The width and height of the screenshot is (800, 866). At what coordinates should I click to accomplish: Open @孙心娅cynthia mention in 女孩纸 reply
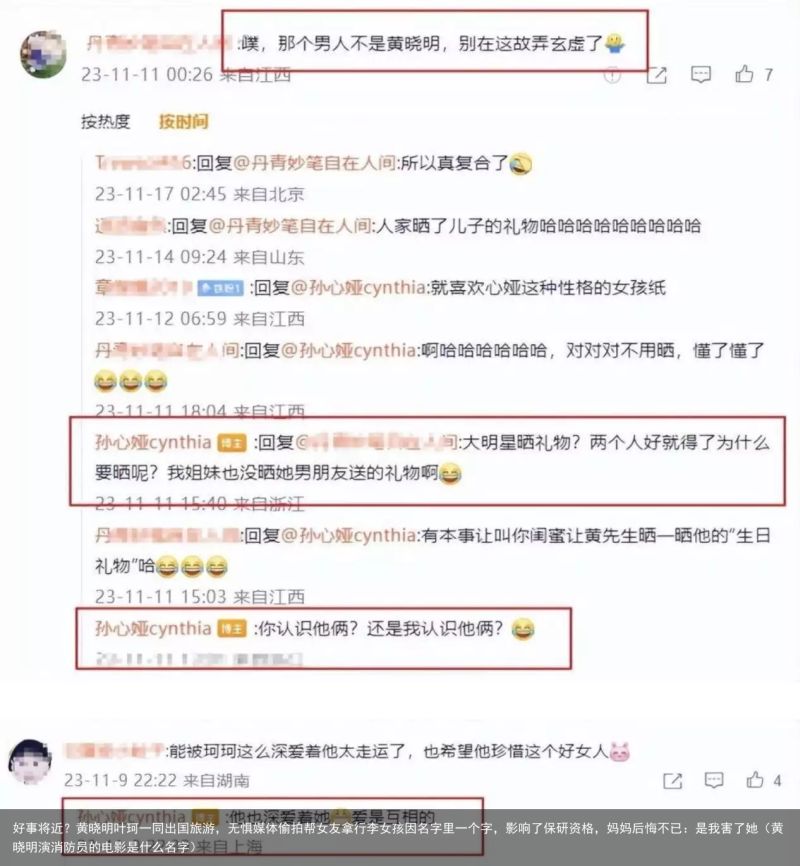click(x=358, y=288)
